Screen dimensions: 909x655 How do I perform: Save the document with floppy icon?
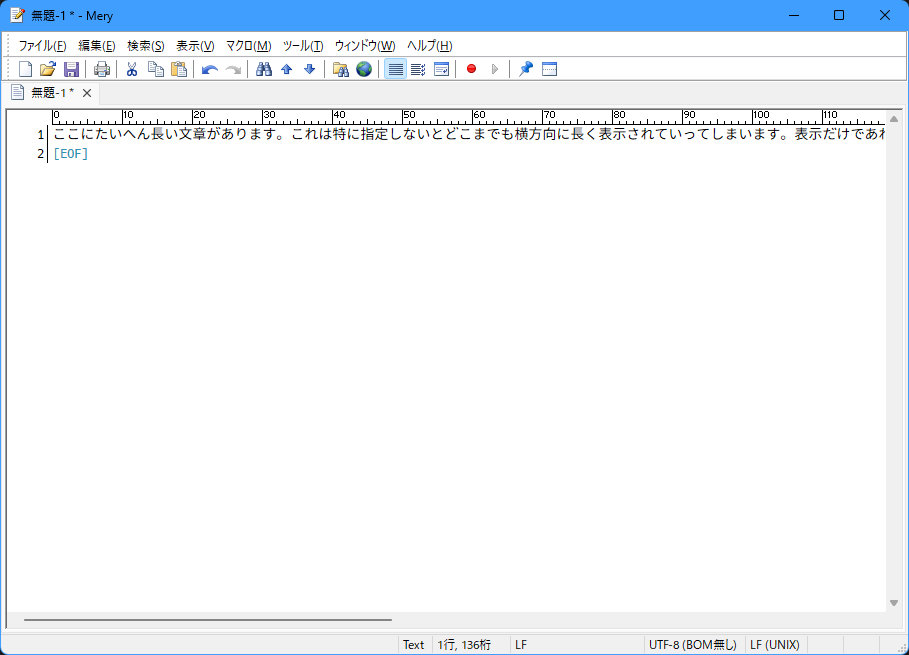71,69
